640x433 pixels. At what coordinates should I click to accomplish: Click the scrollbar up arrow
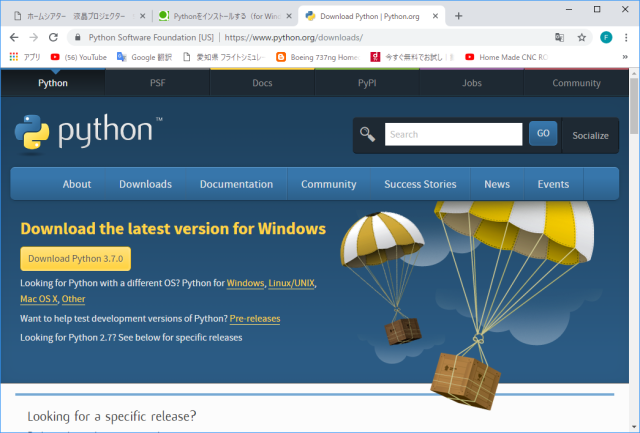[634, 73]
